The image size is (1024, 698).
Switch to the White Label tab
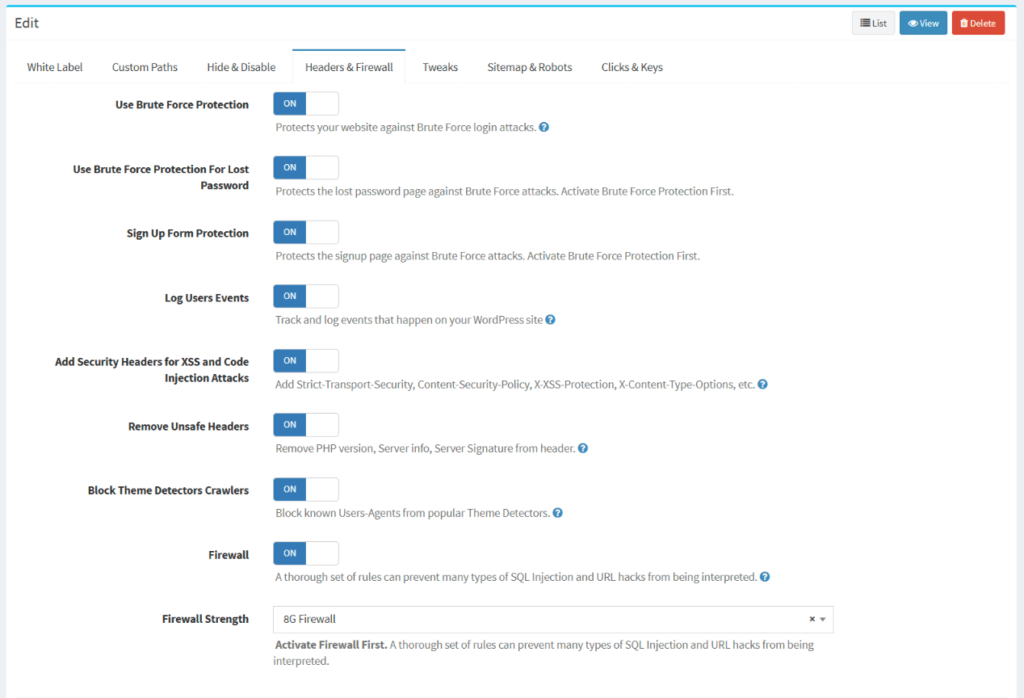click(55, 67)
